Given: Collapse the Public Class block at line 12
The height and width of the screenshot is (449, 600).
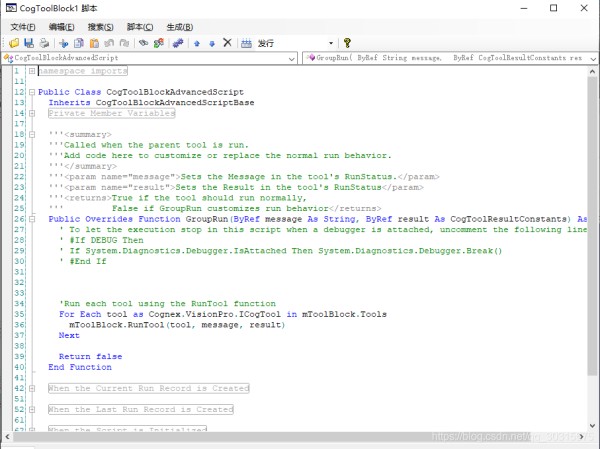Looking at the screenshot, I should (32, 92).
